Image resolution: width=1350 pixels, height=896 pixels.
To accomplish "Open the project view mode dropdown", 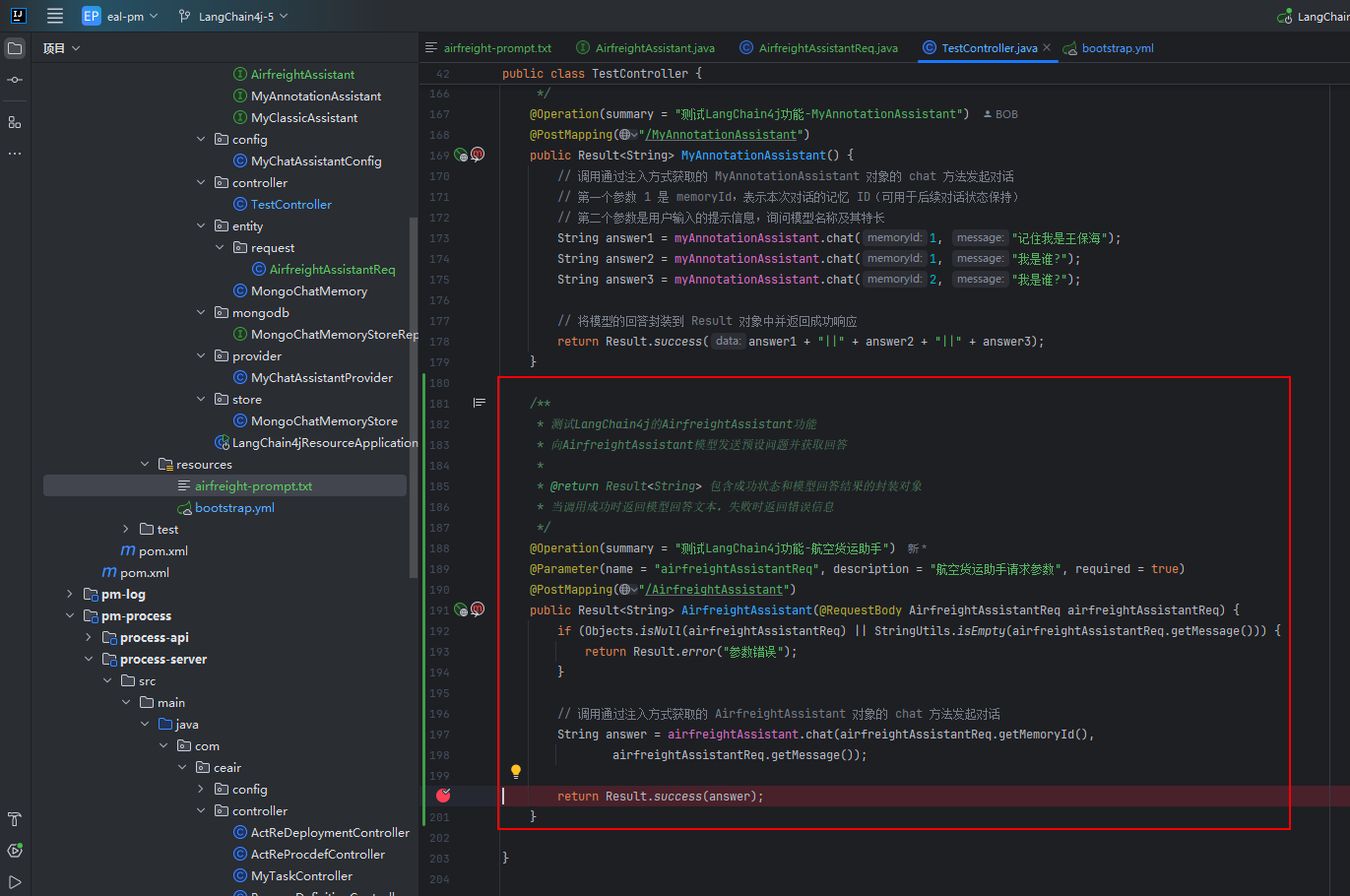I will pyautogui.click(x=61, y=47).
